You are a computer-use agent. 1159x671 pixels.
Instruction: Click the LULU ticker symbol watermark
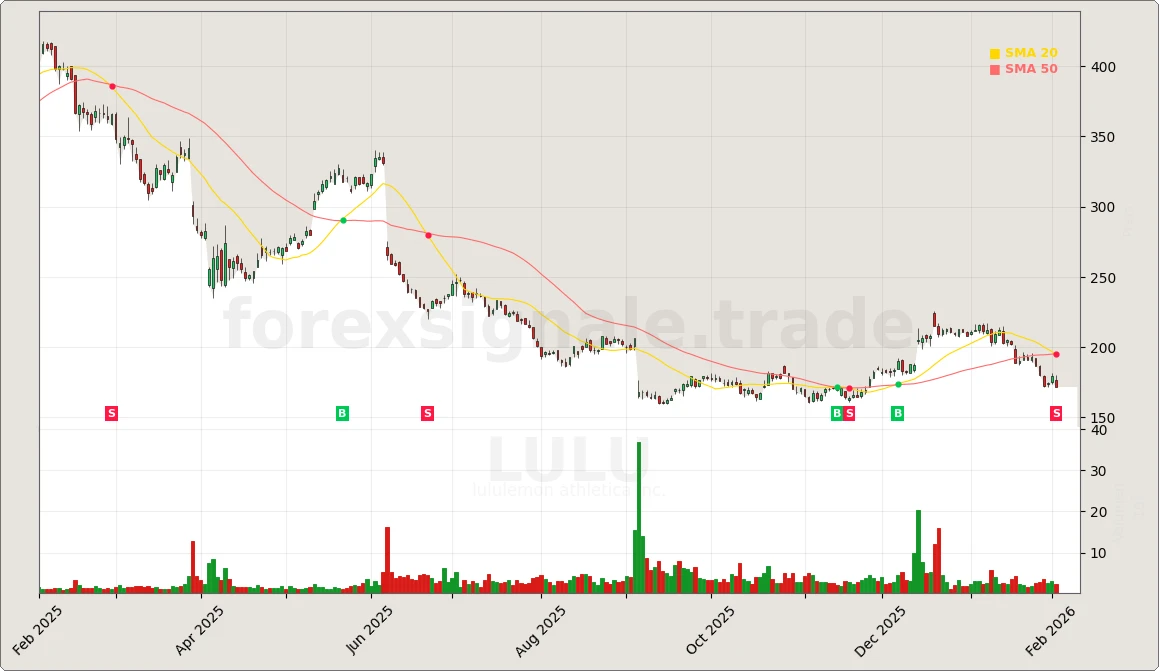pyautogui.click(x=568, y=462)
